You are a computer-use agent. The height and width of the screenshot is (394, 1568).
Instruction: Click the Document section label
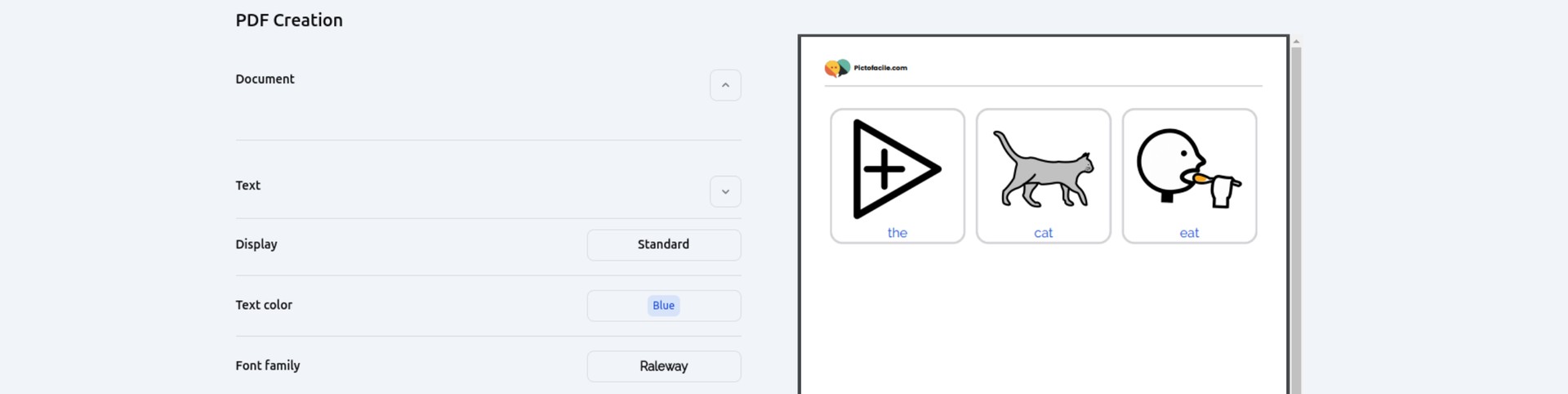pyautogui.click(x=265, y=79)
